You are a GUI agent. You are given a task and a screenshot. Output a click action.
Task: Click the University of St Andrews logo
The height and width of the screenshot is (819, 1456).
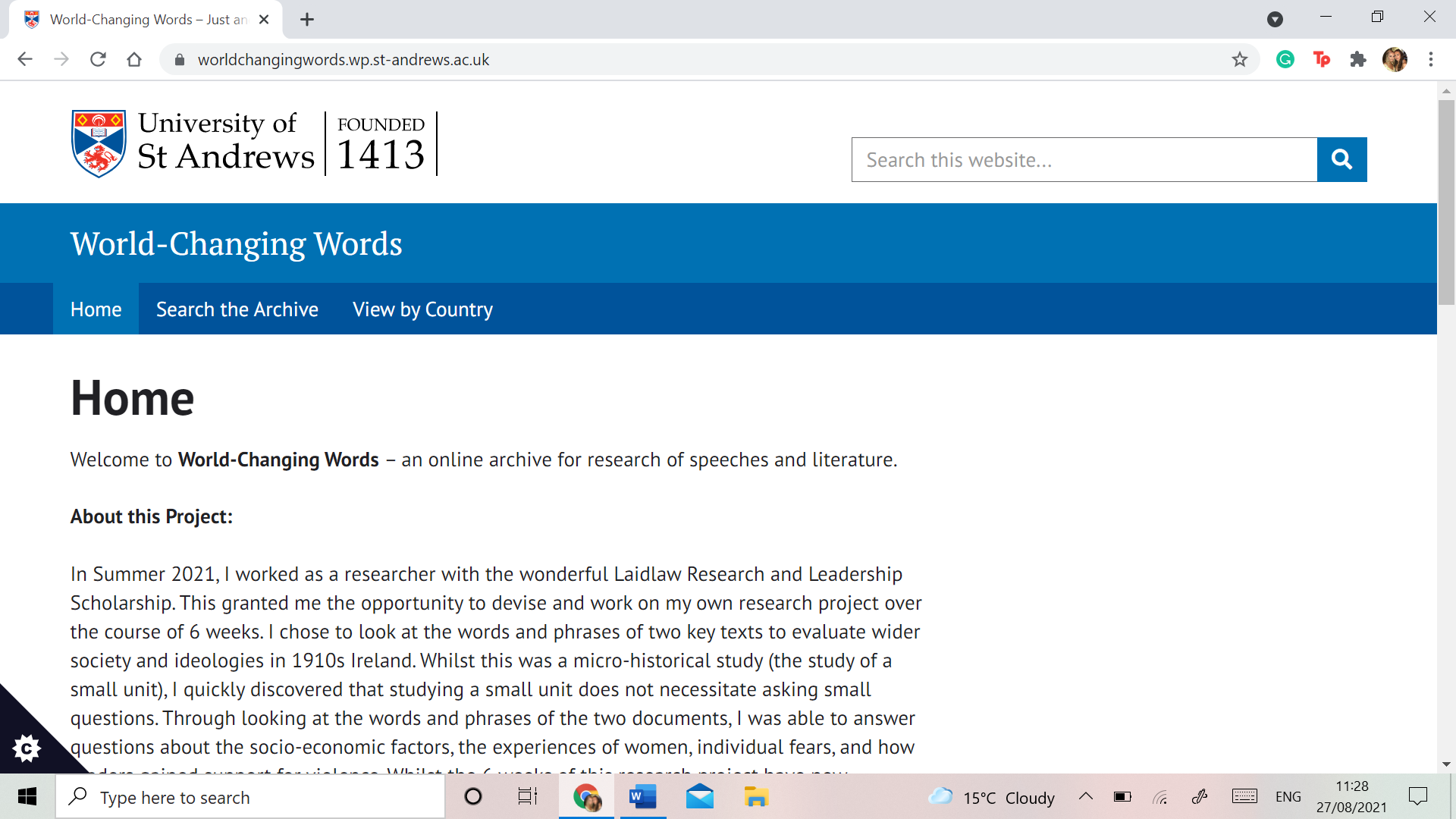coord(254,143)
